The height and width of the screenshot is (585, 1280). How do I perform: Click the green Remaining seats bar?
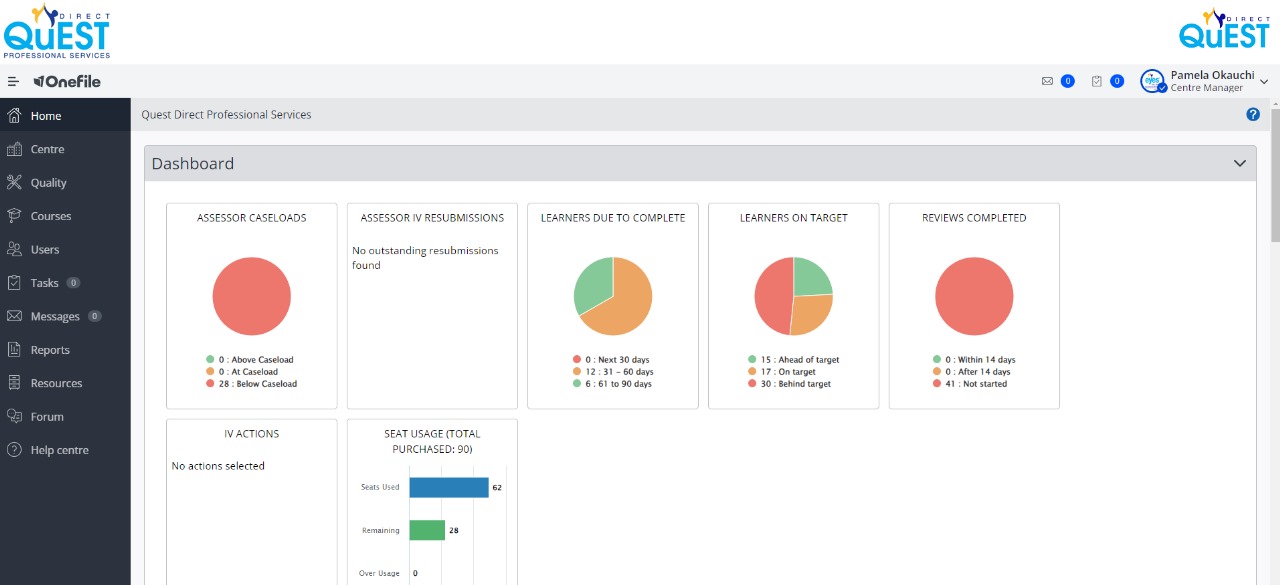click(x=427, y=530)
